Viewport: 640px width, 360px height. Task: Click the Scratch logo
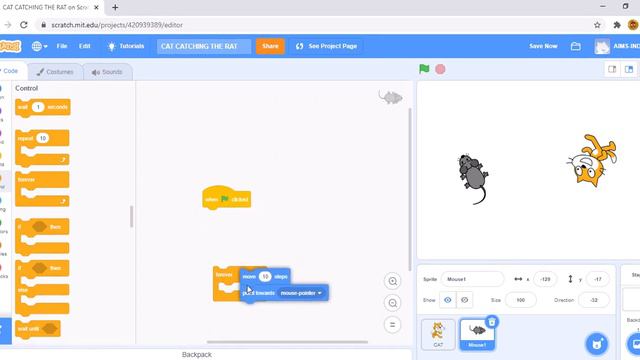(x=10, y=46)
